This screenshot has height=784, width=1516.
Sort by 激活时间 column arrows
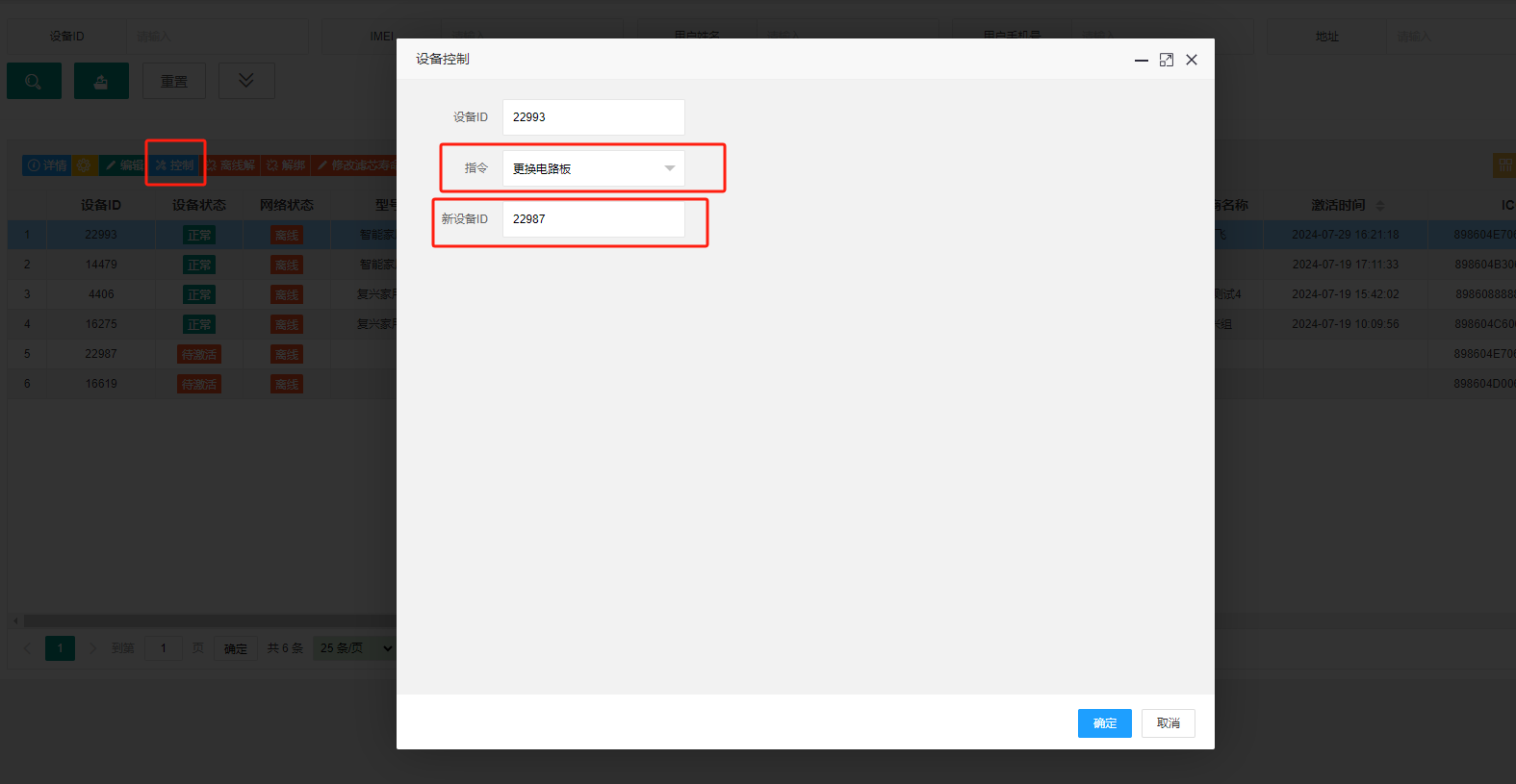1380,206
